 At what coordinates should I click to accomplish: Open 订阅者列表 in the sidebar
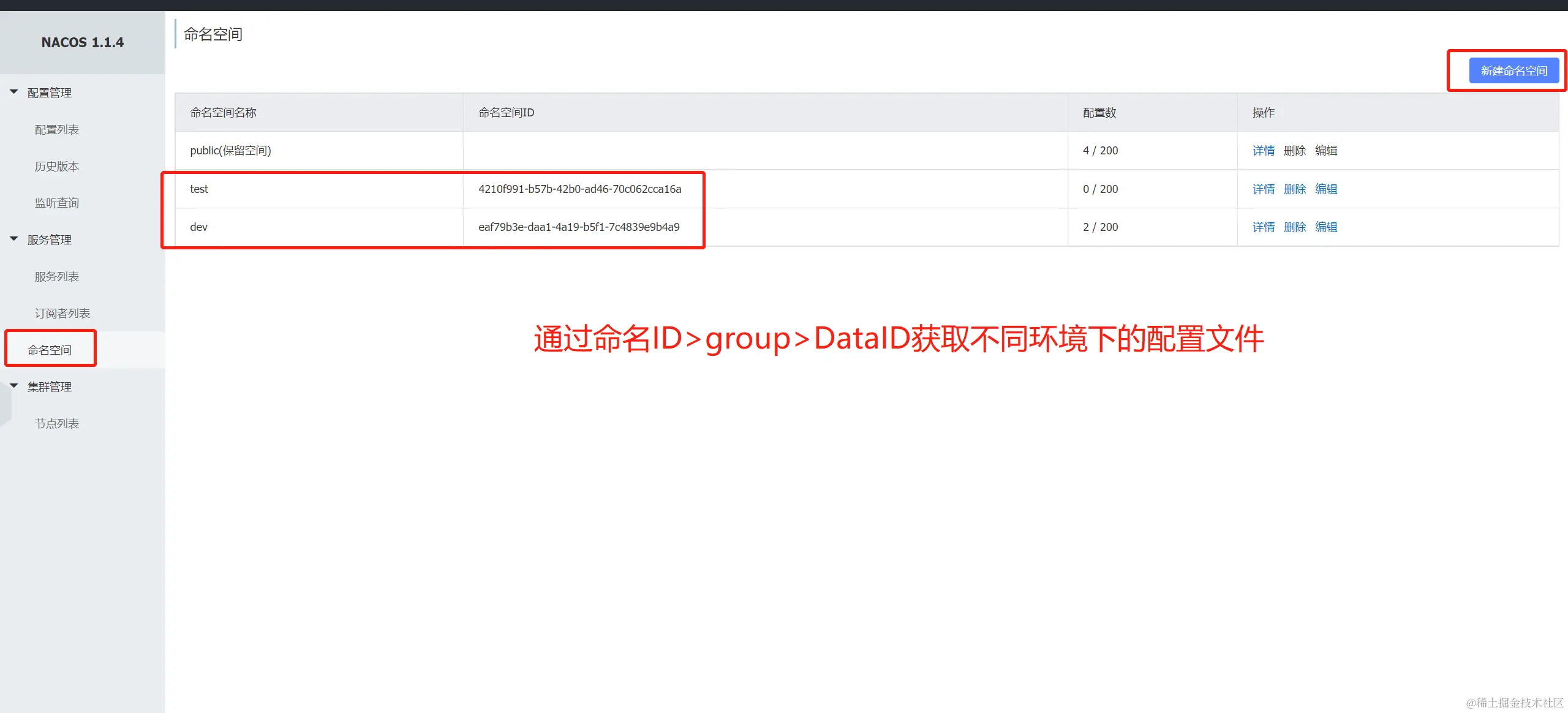[62, 313]
